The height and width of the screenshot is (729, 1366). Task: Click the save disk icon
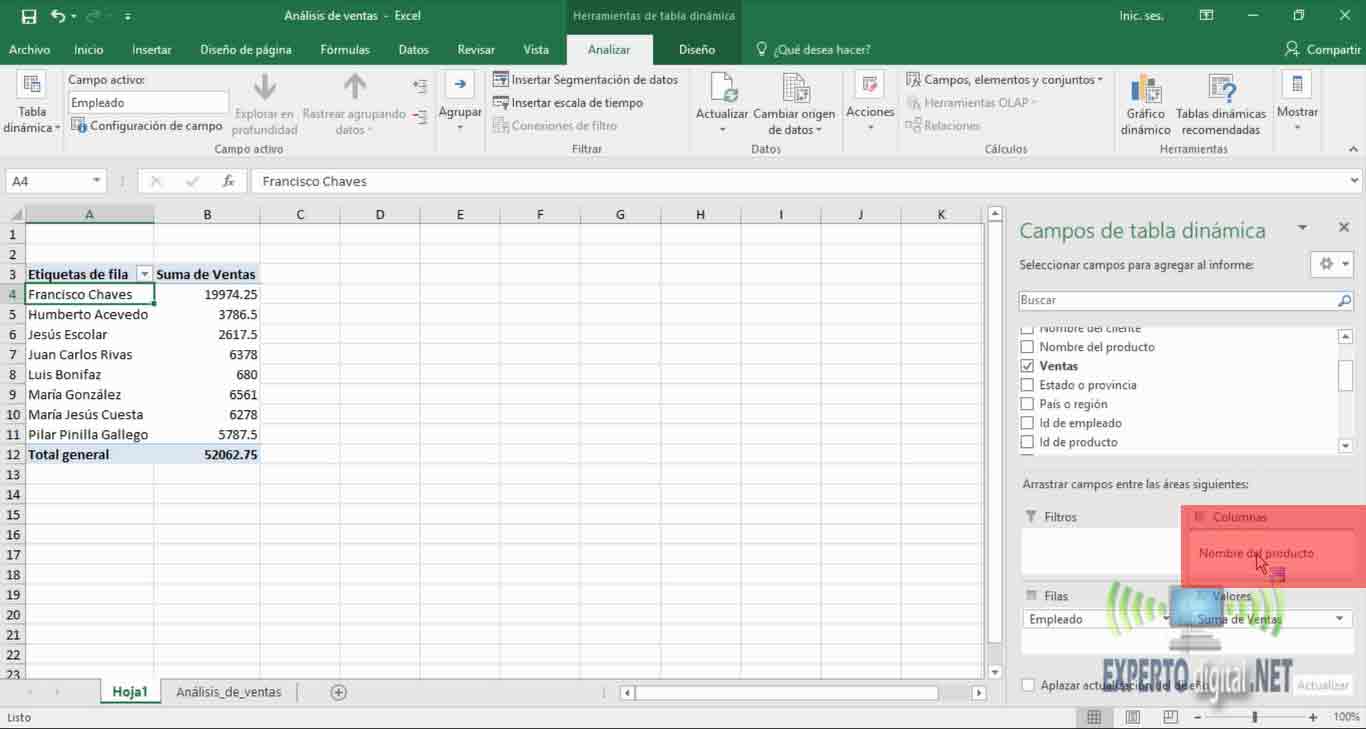click(x=29, y=16)
